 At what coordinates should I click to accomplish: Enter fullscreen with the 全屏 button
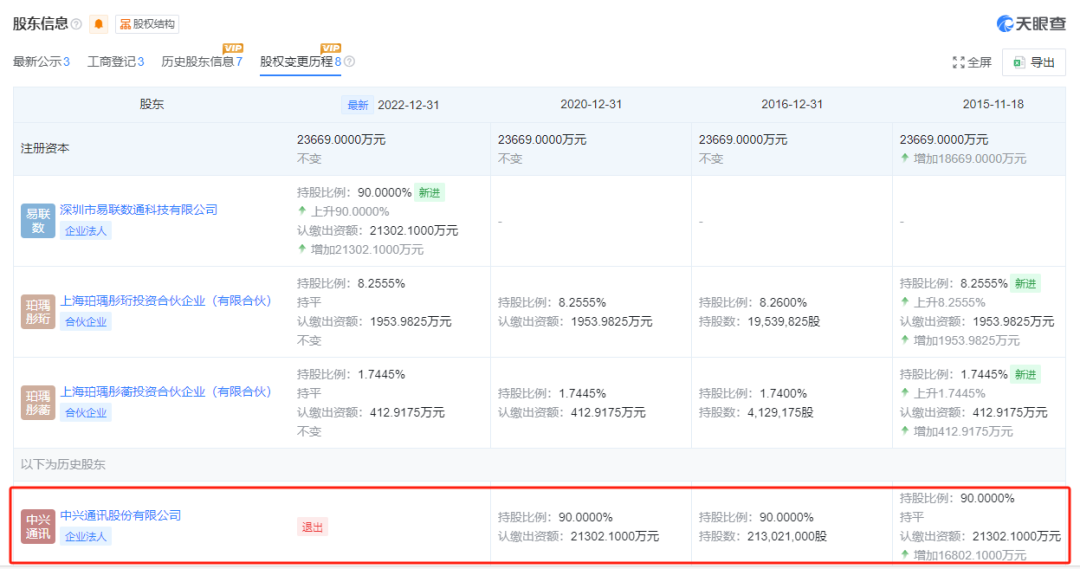coord(972,63)
